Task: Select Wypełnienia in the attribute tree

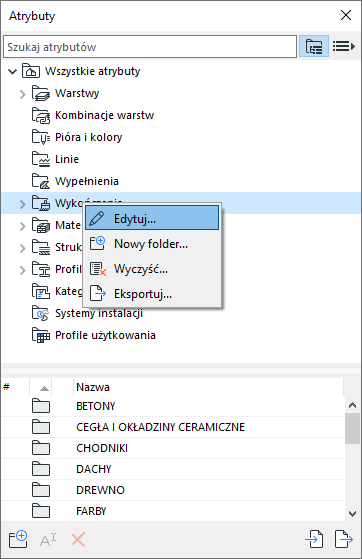Action: click(x=87, y=181)
